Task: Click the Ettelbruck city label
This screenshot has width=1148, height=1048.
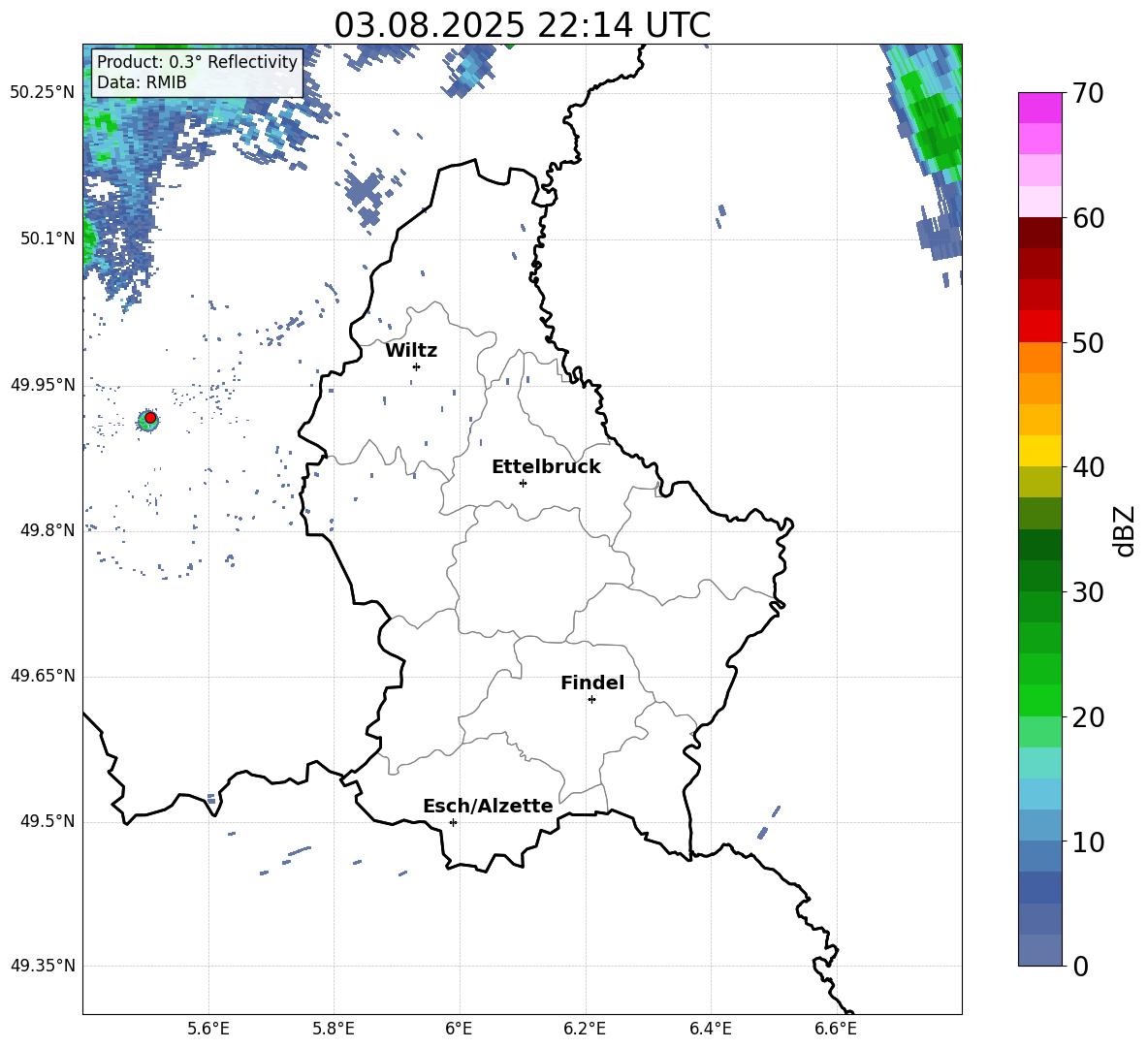Action: click(546, 467)
